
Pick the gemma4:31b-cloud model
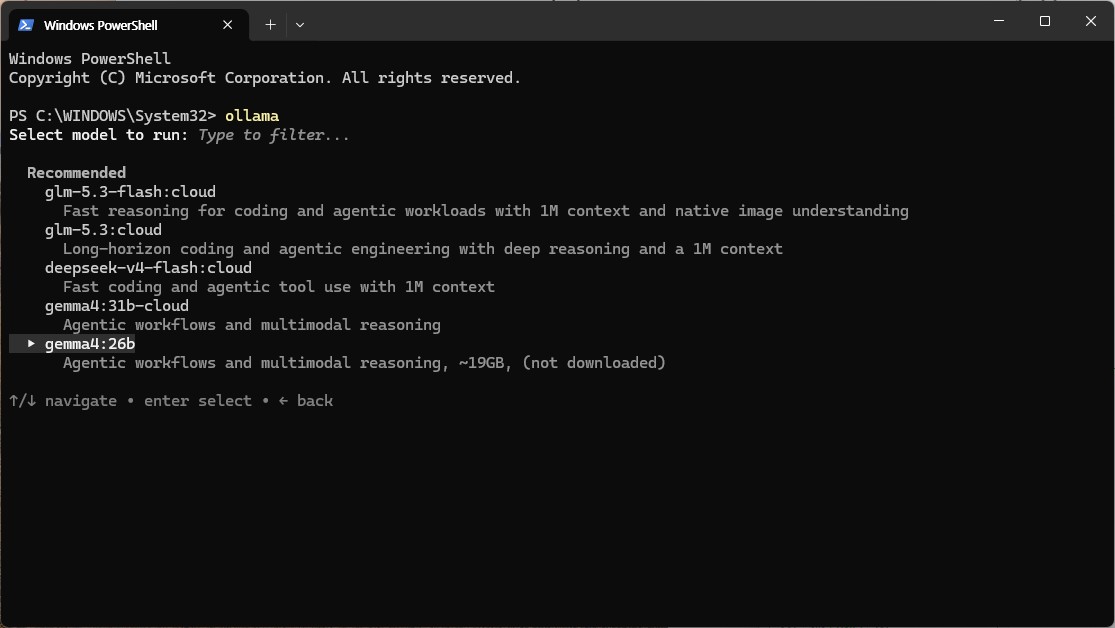coord(117,306)
